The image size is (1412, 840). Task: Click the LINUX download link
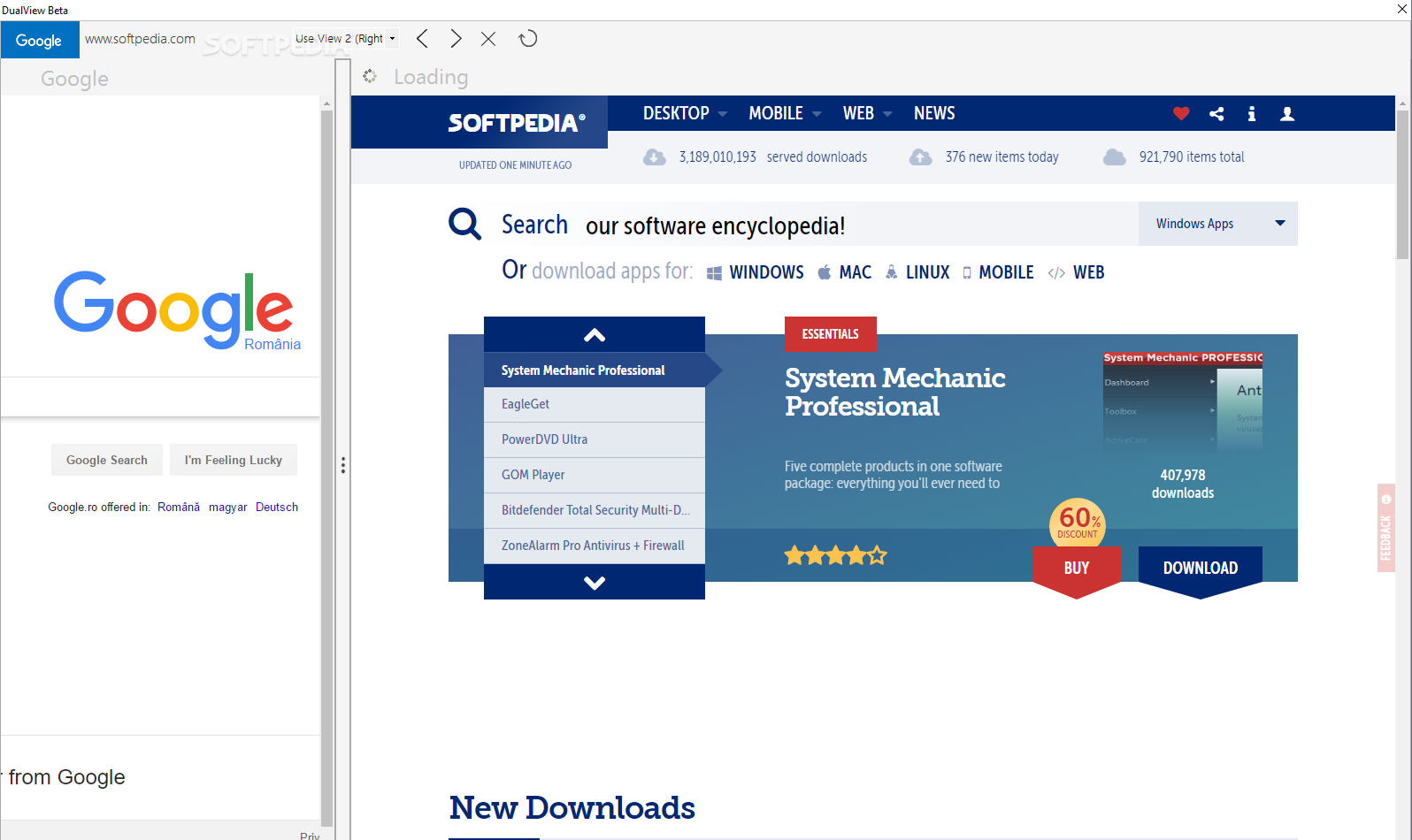[927, 272]
